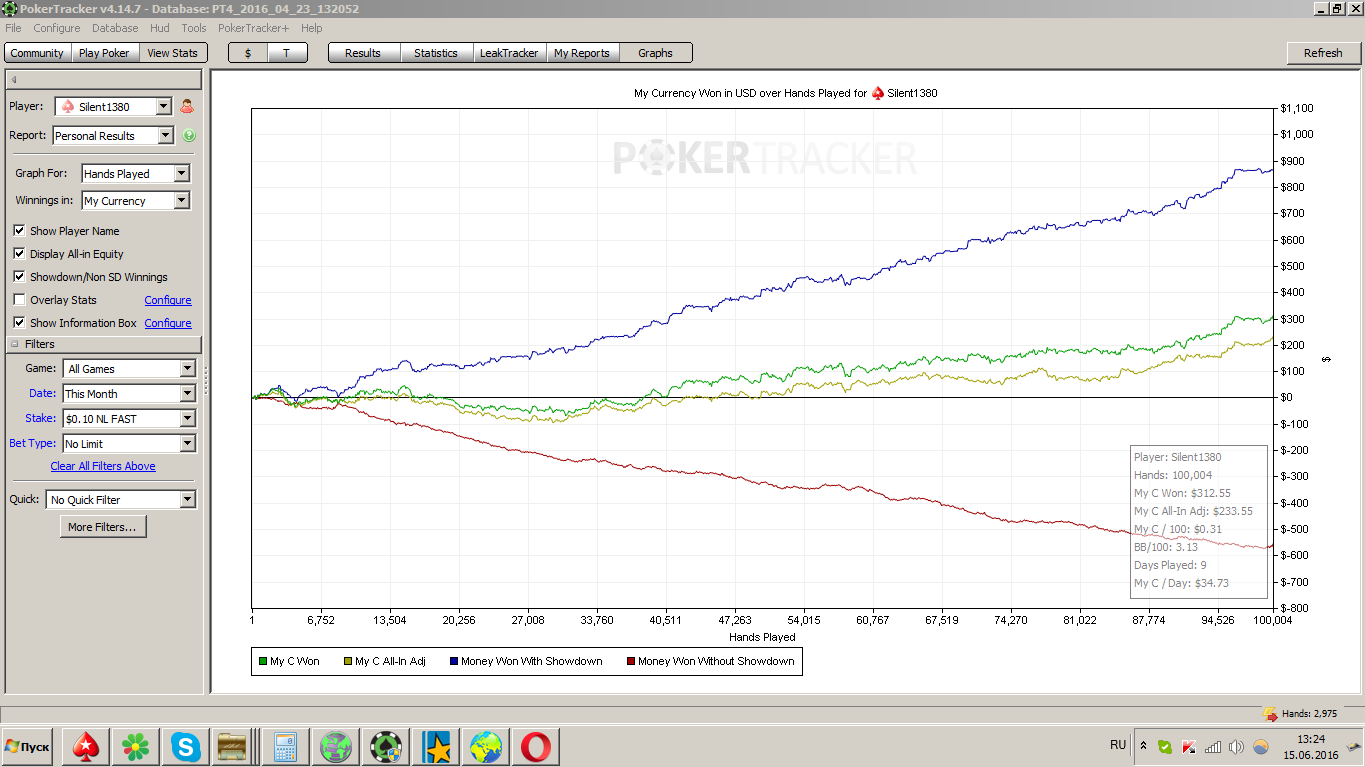Image resolution: width=1365 pixels, height=767 pixels.
Task: Click the hands import icon in status bar
Action: pos(1270,714)
